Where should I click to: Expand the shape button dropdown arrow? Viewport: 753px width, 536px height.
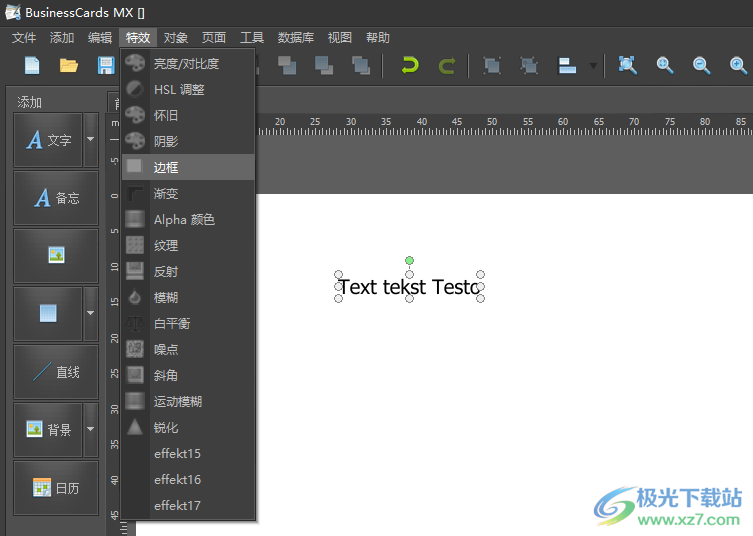click(x=91, y=313)
